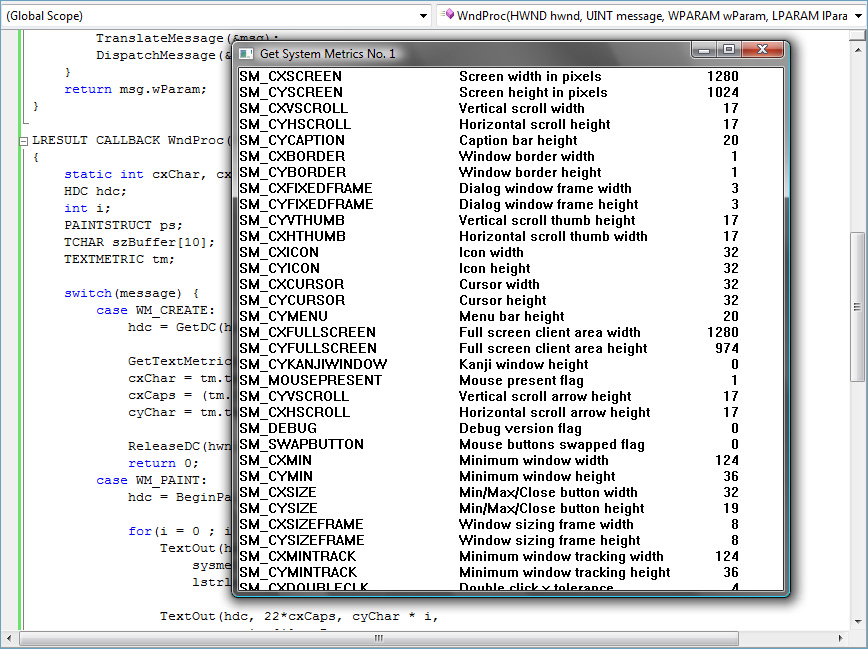Click 'HDC hdc;' declaration in editor
Screen dimensions: 868x649
tap(95, 191)
